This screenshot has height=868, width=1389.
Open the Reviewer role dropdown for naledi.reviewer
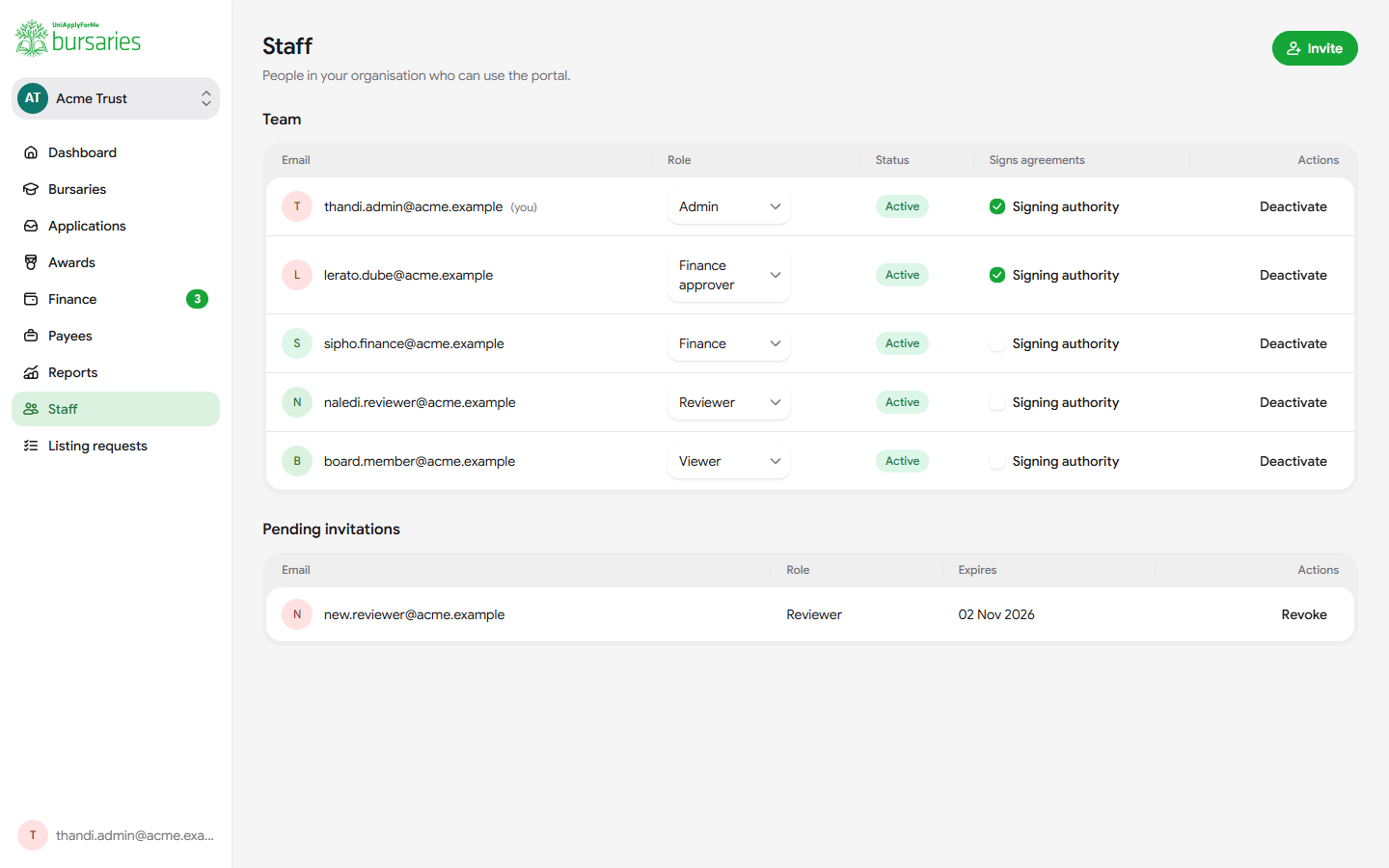(729, 402)
